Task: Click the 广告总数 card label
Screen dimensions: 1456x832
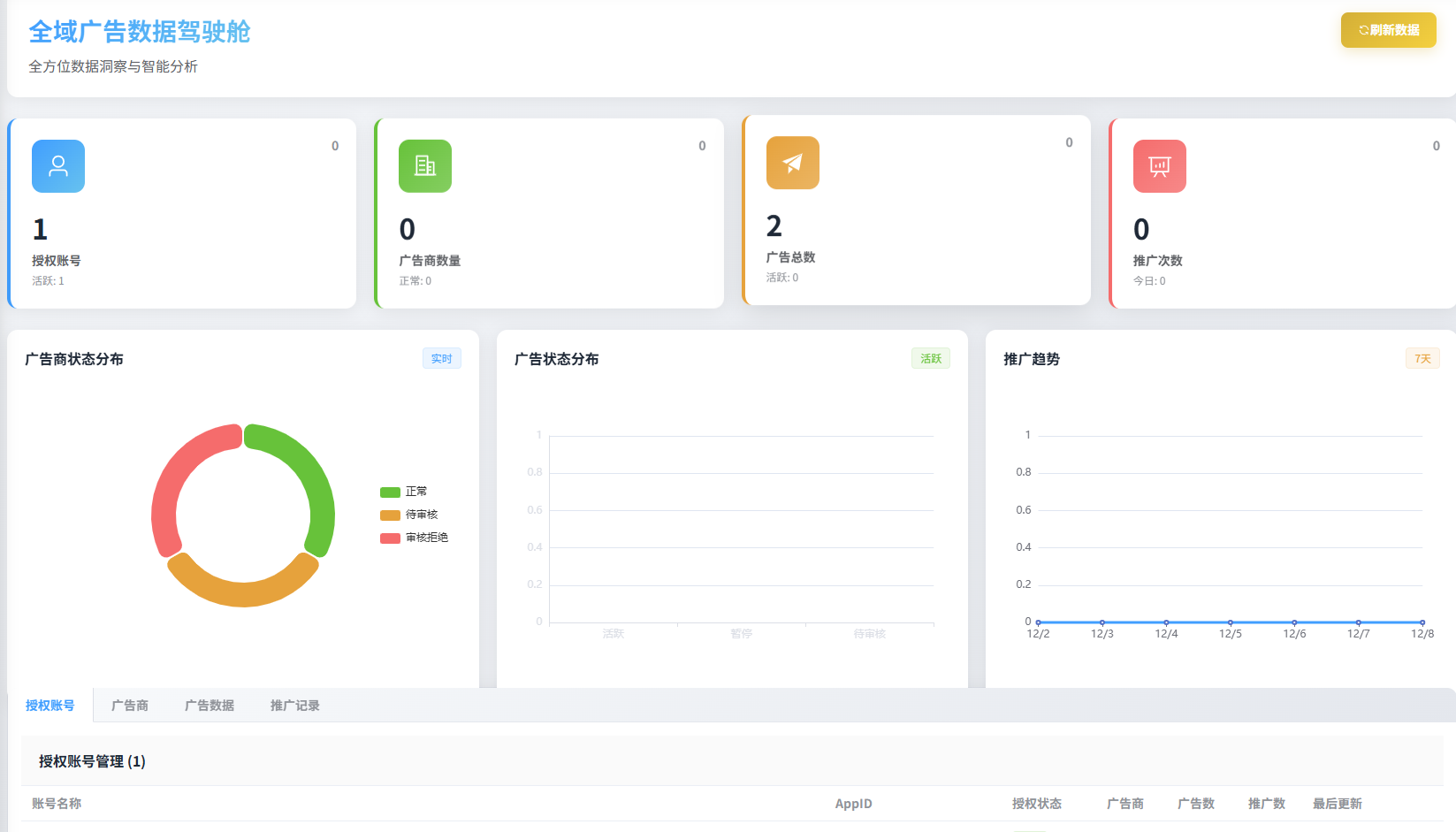Action: [x=791, y=257]
